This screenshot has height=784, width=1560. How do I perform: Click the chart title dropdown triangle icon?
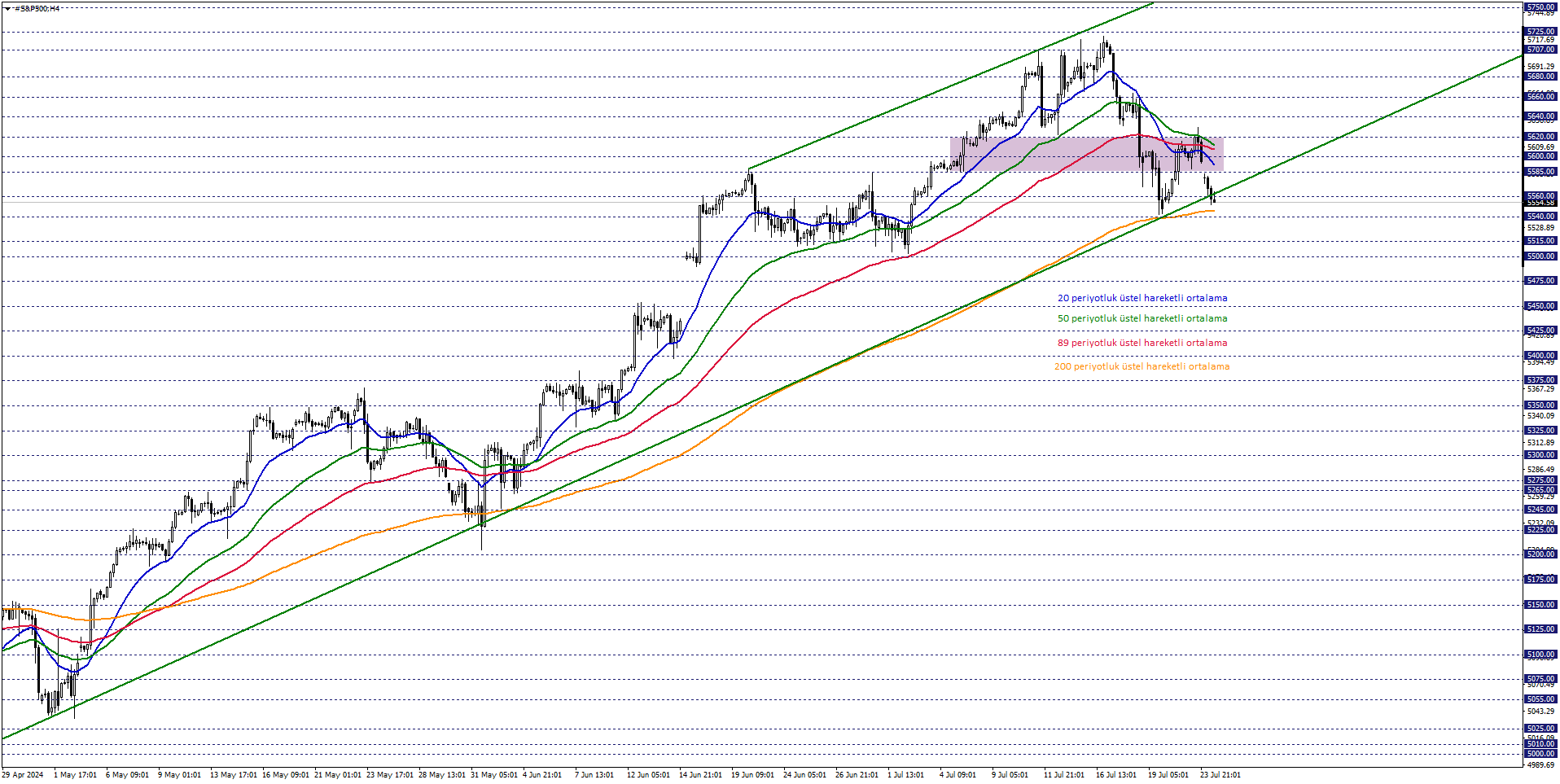(x=7, y=9)
